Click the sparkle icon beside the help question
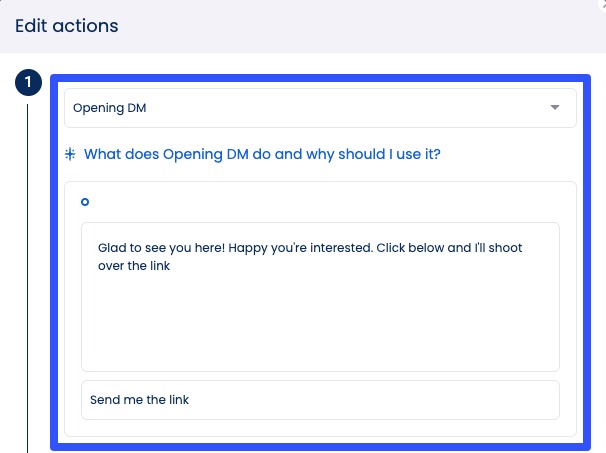 click(70, 155)
